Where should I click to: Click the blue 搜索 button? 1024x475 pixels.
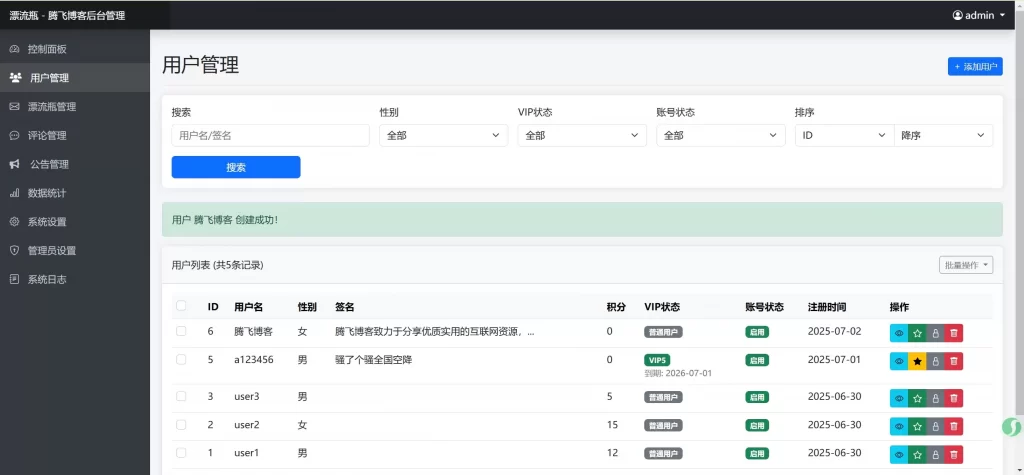[x=236, y=167]
